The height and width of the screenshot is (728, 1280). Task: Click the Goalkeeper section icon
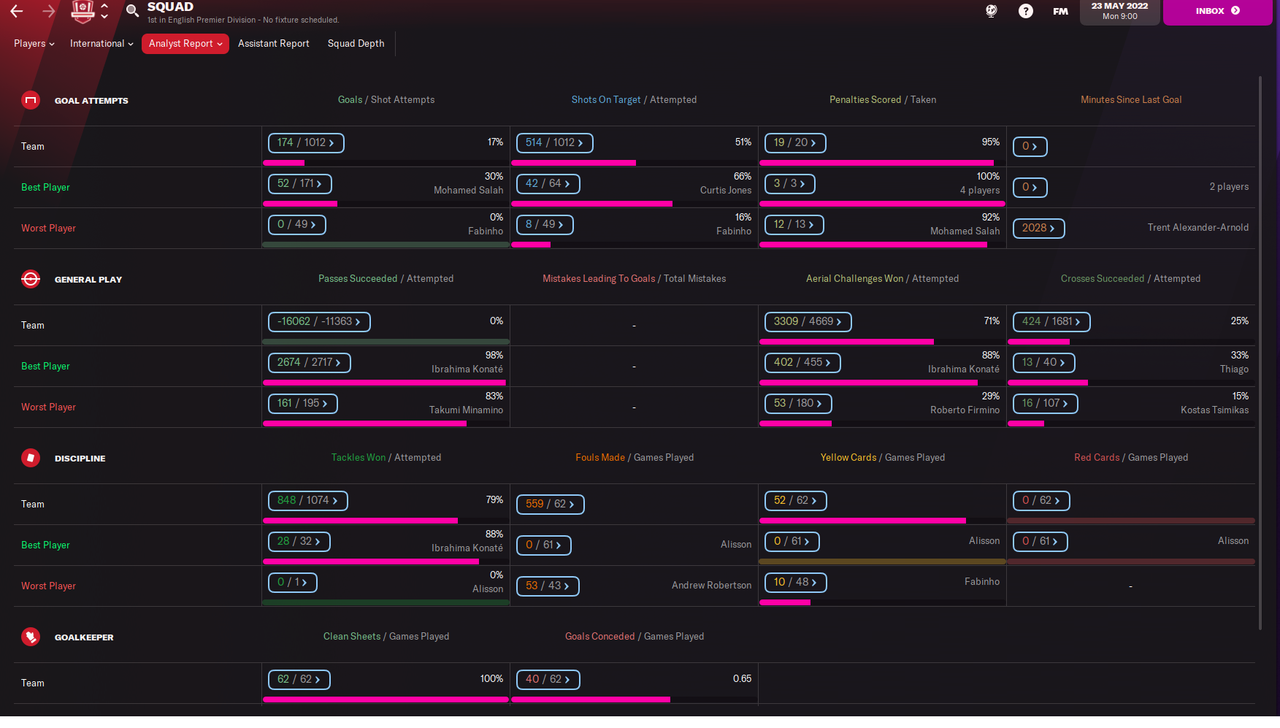[x=31, y=637]
